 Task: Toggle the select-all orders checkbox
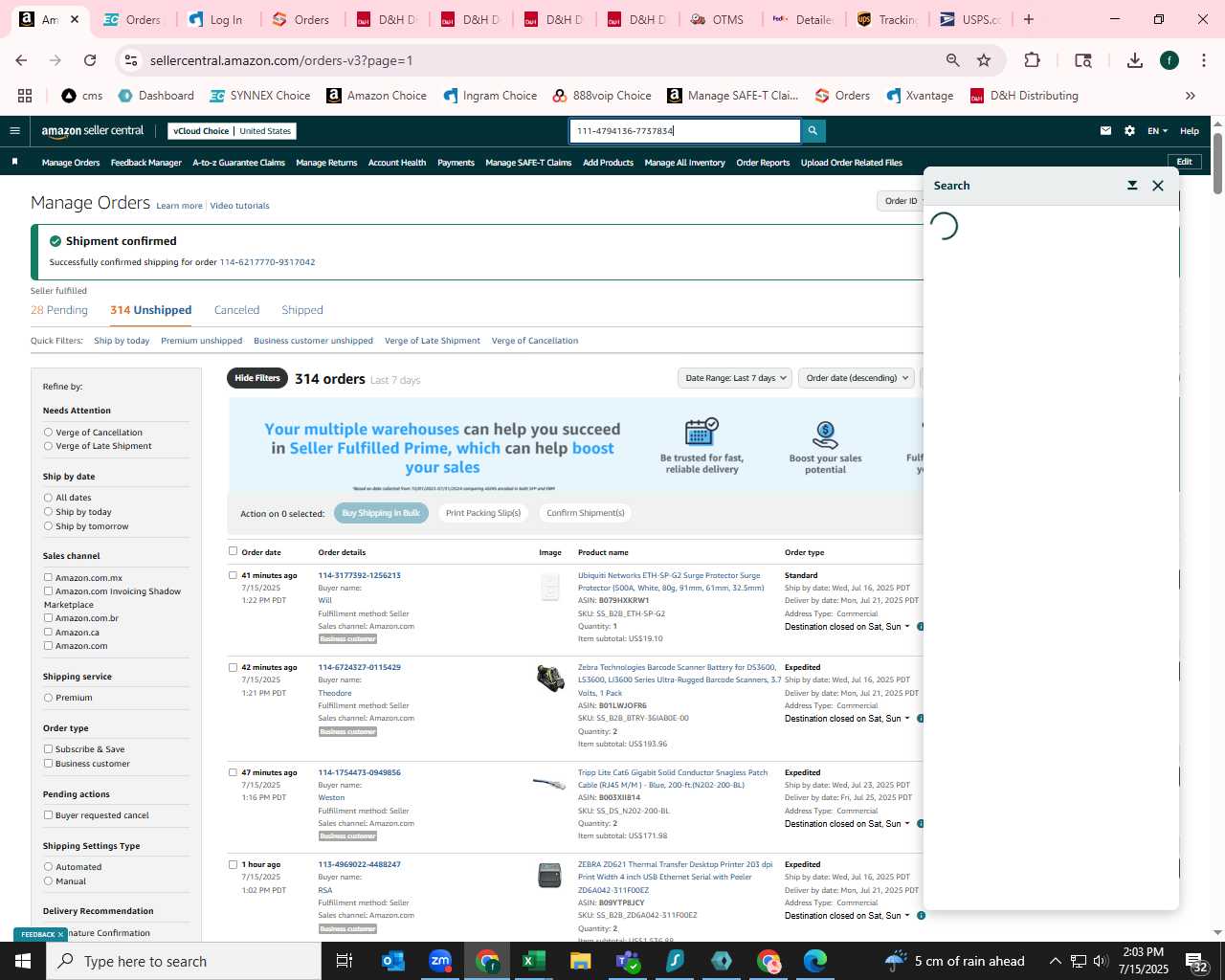pyautogui.click(x=233, y=551)
